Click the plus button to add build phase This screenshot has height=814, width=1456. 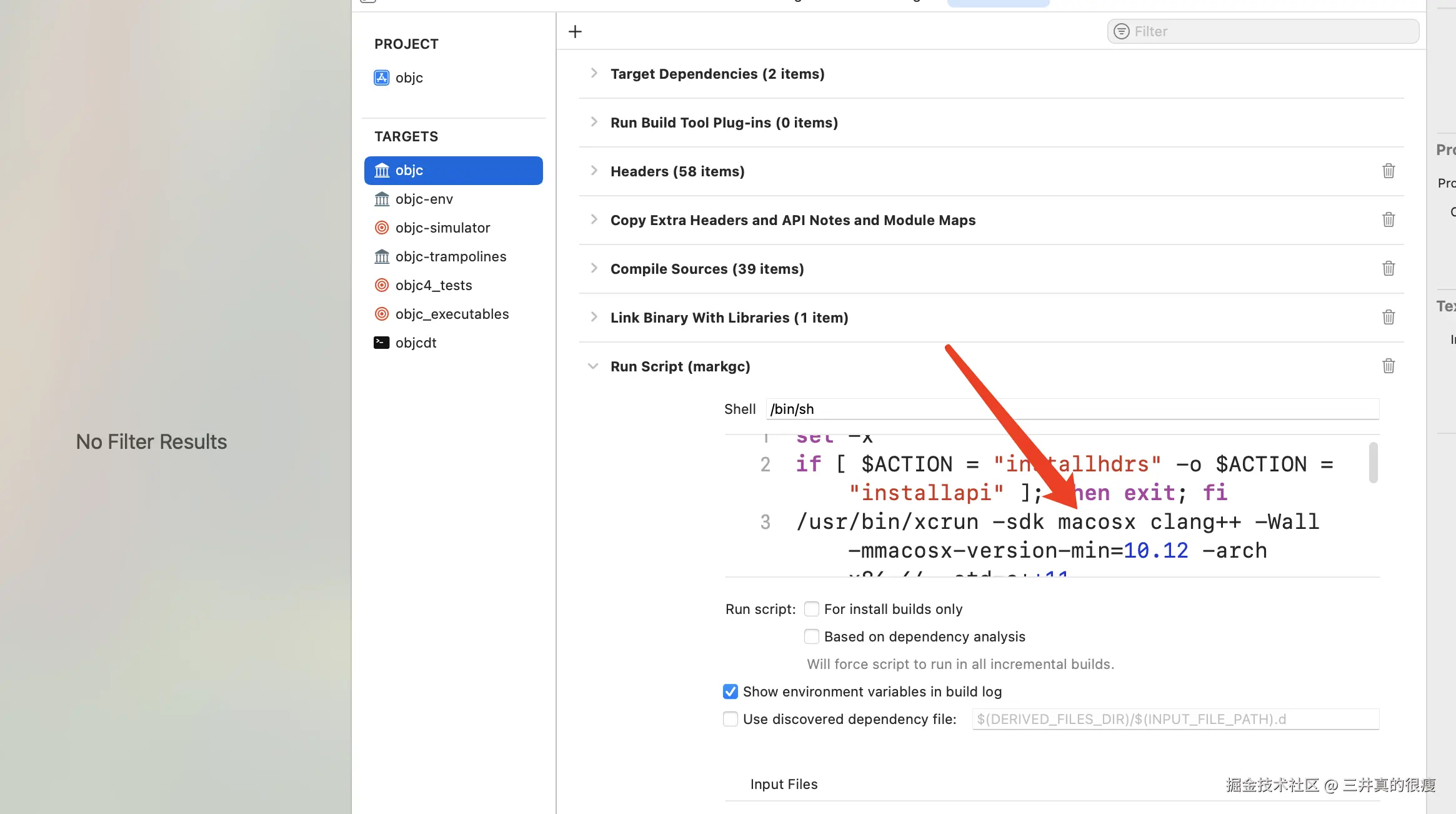point(575,31)
